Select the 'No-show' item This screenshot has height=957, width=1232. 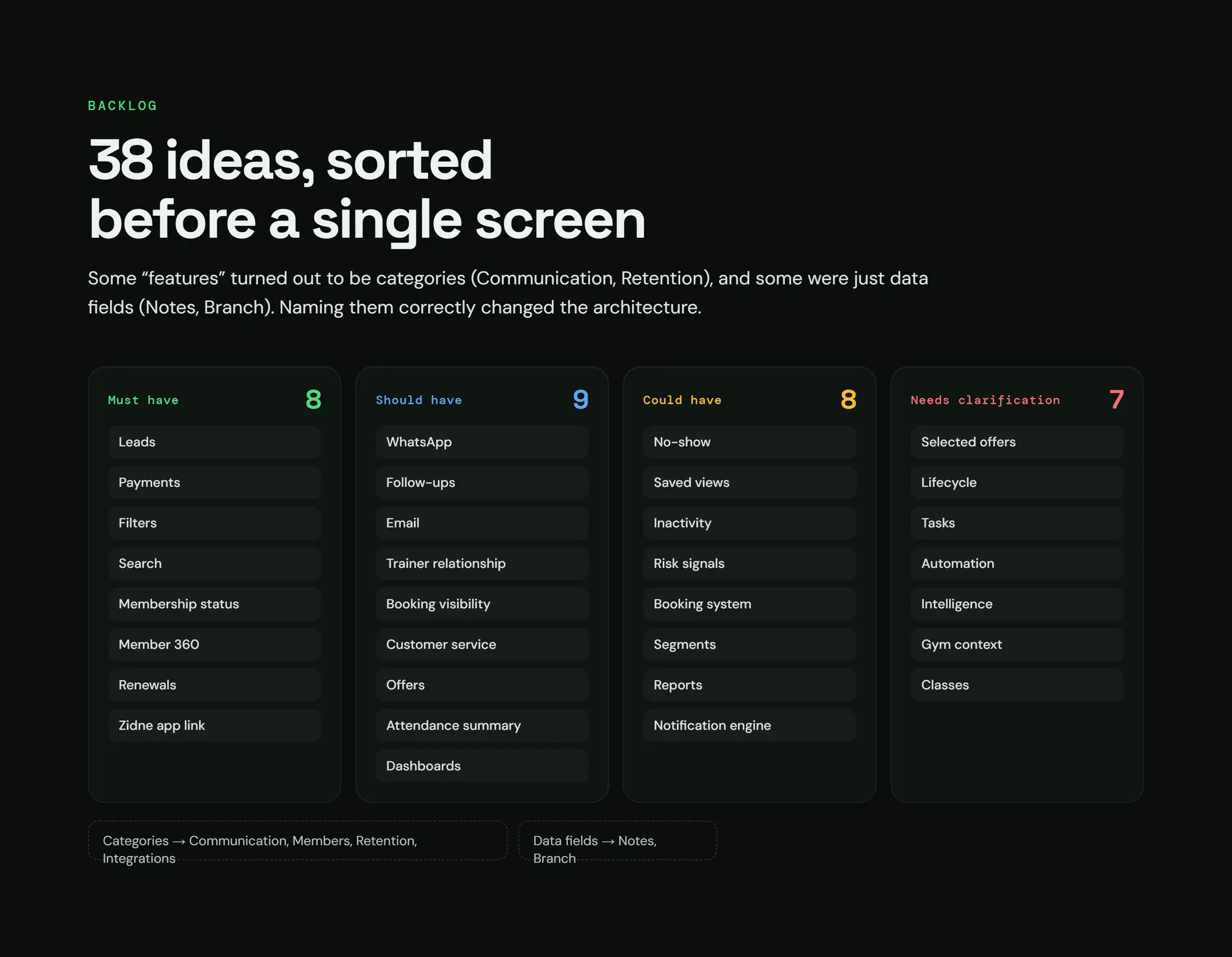click(750, 442)
